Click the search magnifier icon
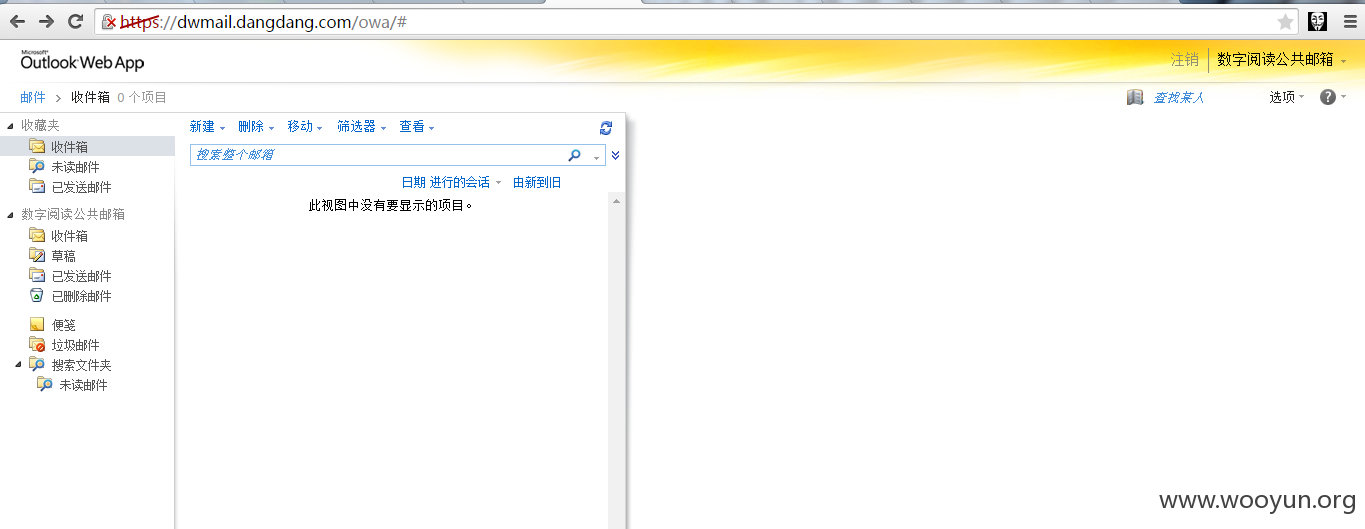The width and height of the screenshot is (1365, 529). point(574,155)
